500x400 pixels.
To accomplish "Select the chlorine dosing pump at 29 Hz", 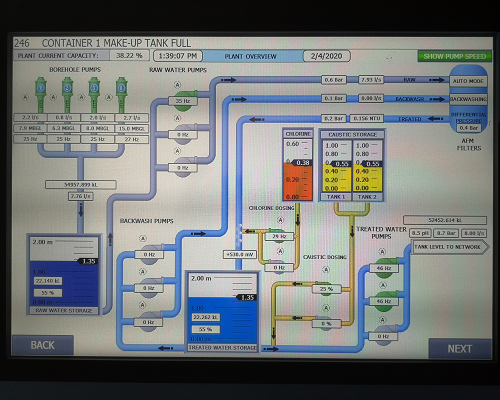I will (x=279, y=236).
